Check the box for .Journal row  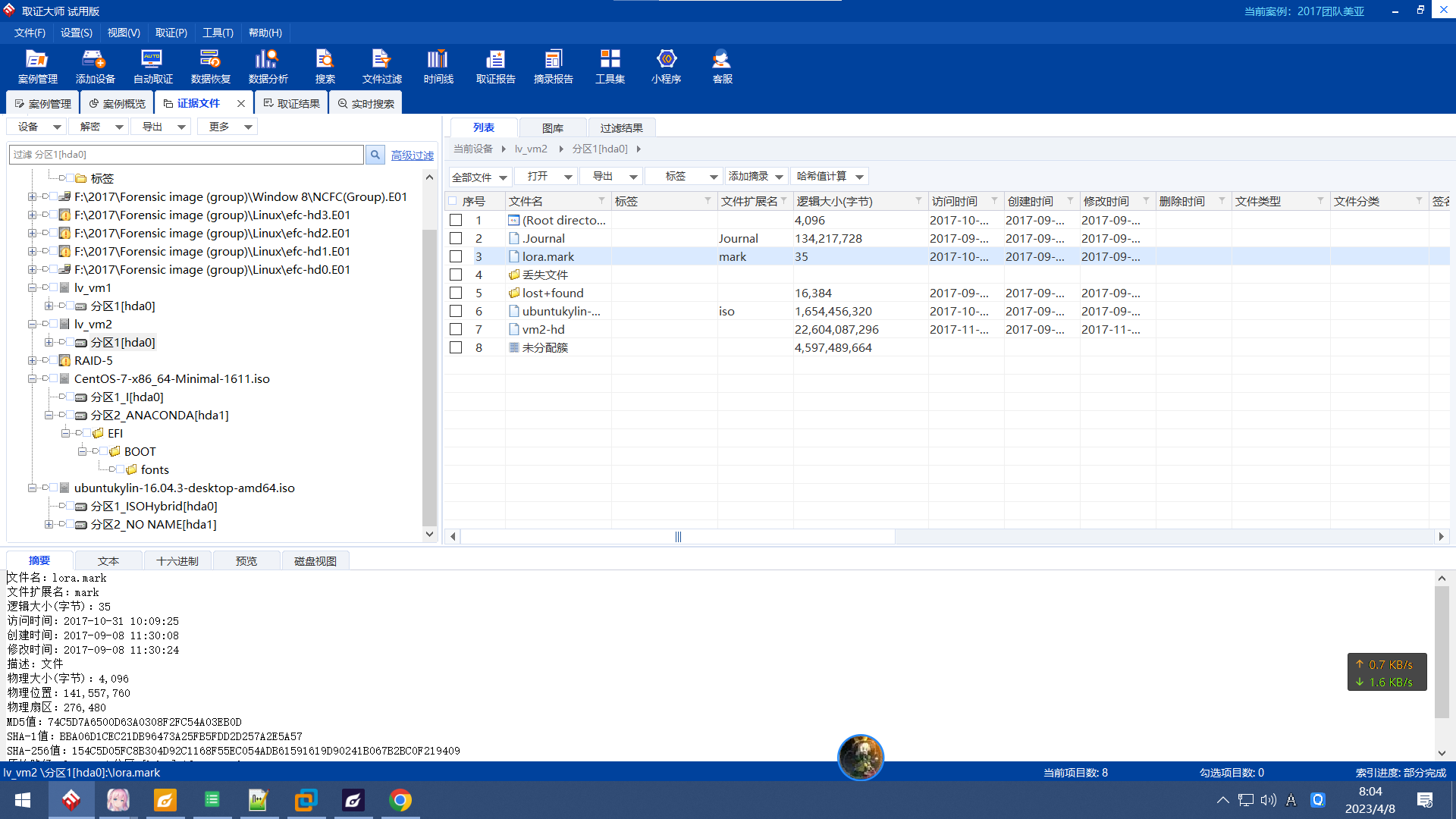[456, 238]
